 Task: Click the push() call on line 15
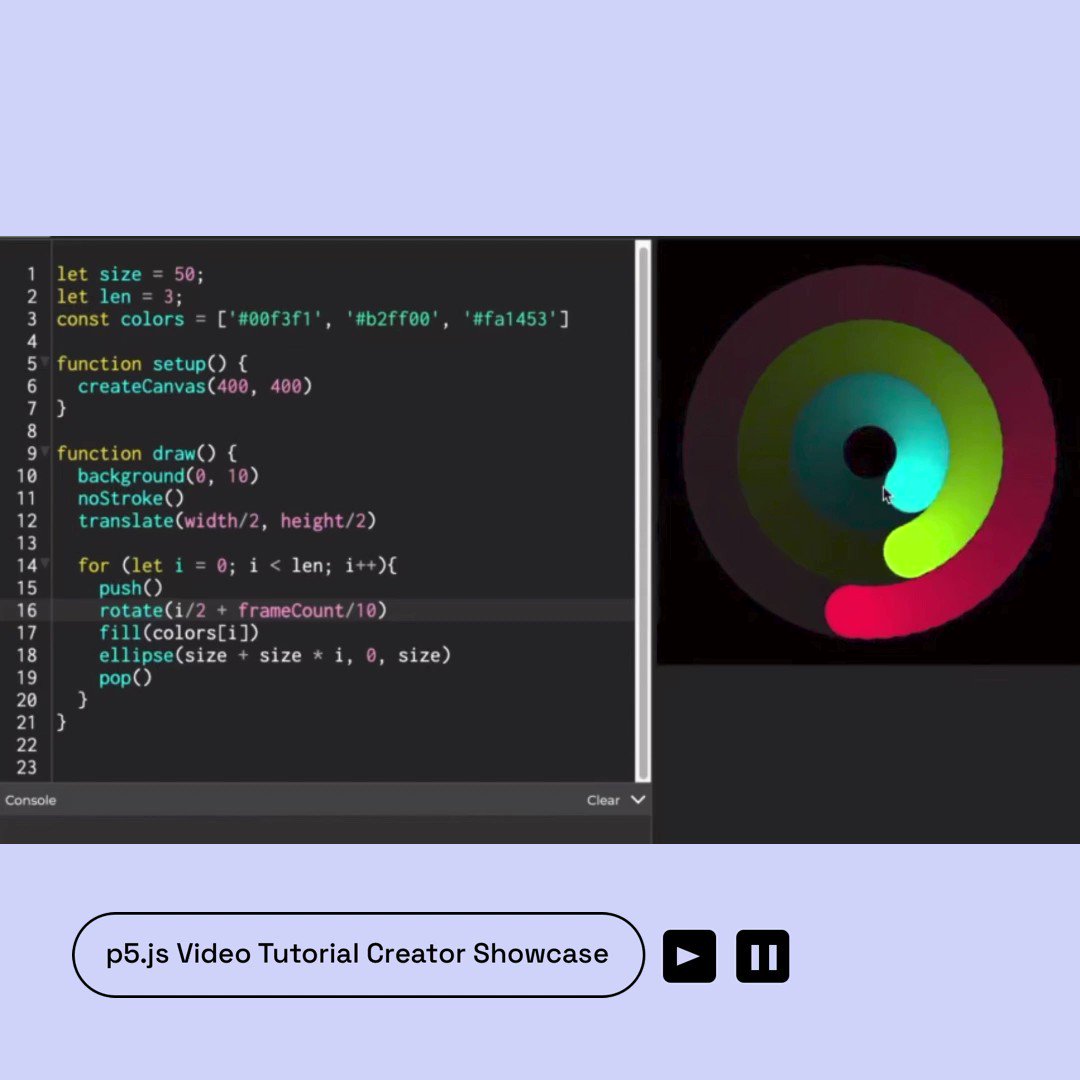point(131,588)
